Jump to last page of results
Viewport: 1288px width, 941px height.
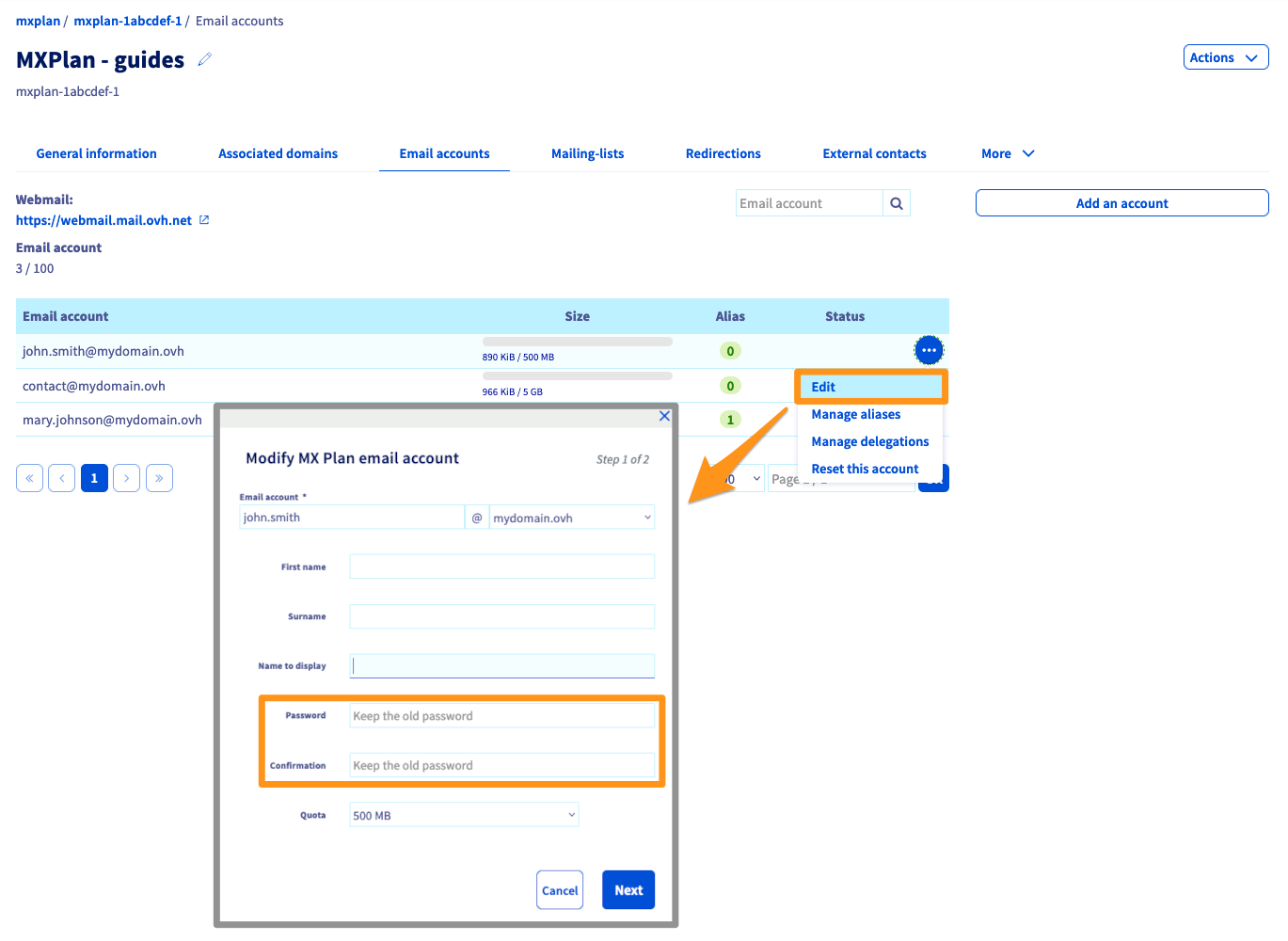coord(159,478)
